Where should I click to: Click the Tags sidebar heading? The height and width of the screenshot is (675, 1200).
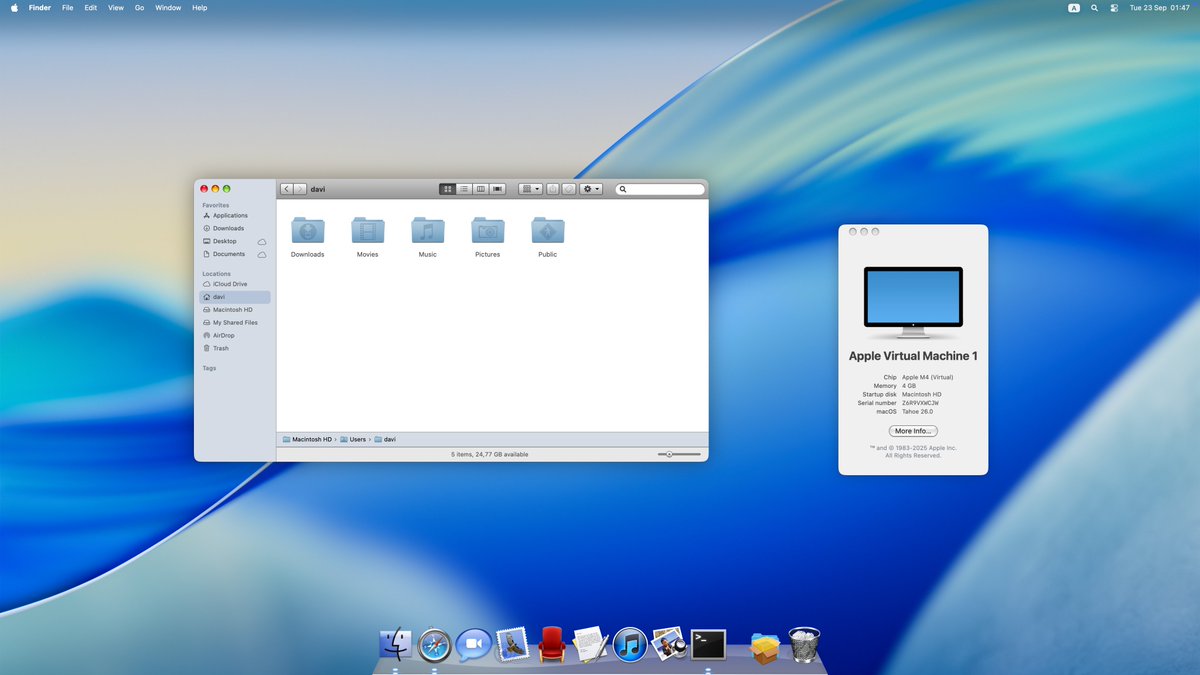(209, 368)
